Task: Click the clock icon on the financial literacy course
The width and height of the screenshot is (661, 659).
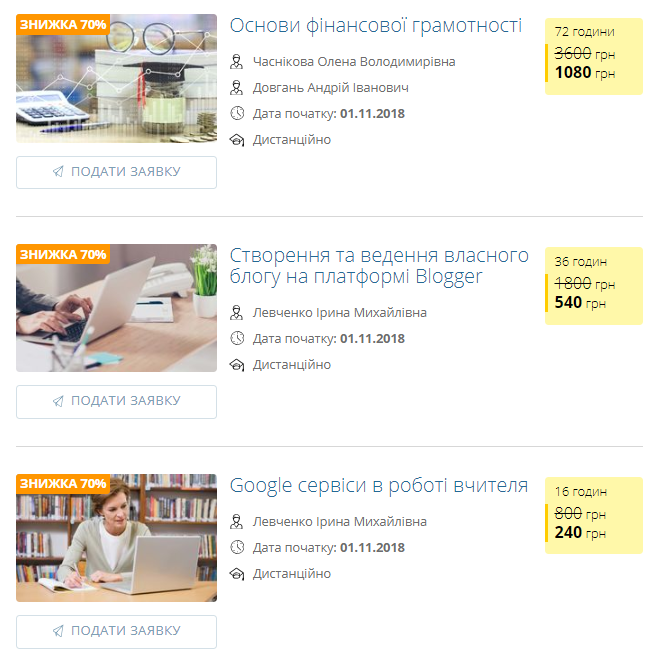Action: click(x=237, y=113)
